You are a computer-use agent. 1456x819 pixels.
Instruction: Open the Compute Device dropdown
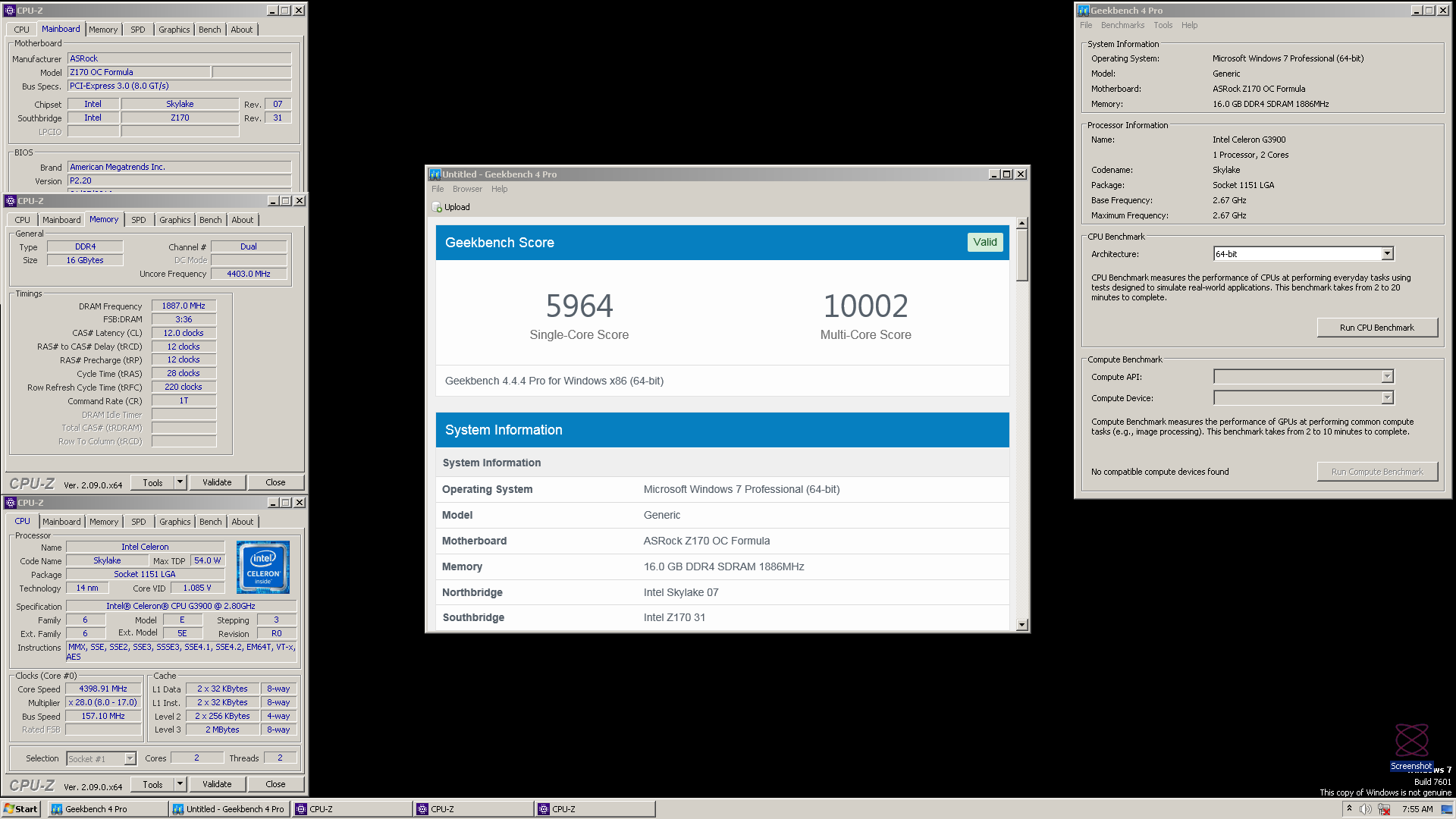(x=1387, y=398)
